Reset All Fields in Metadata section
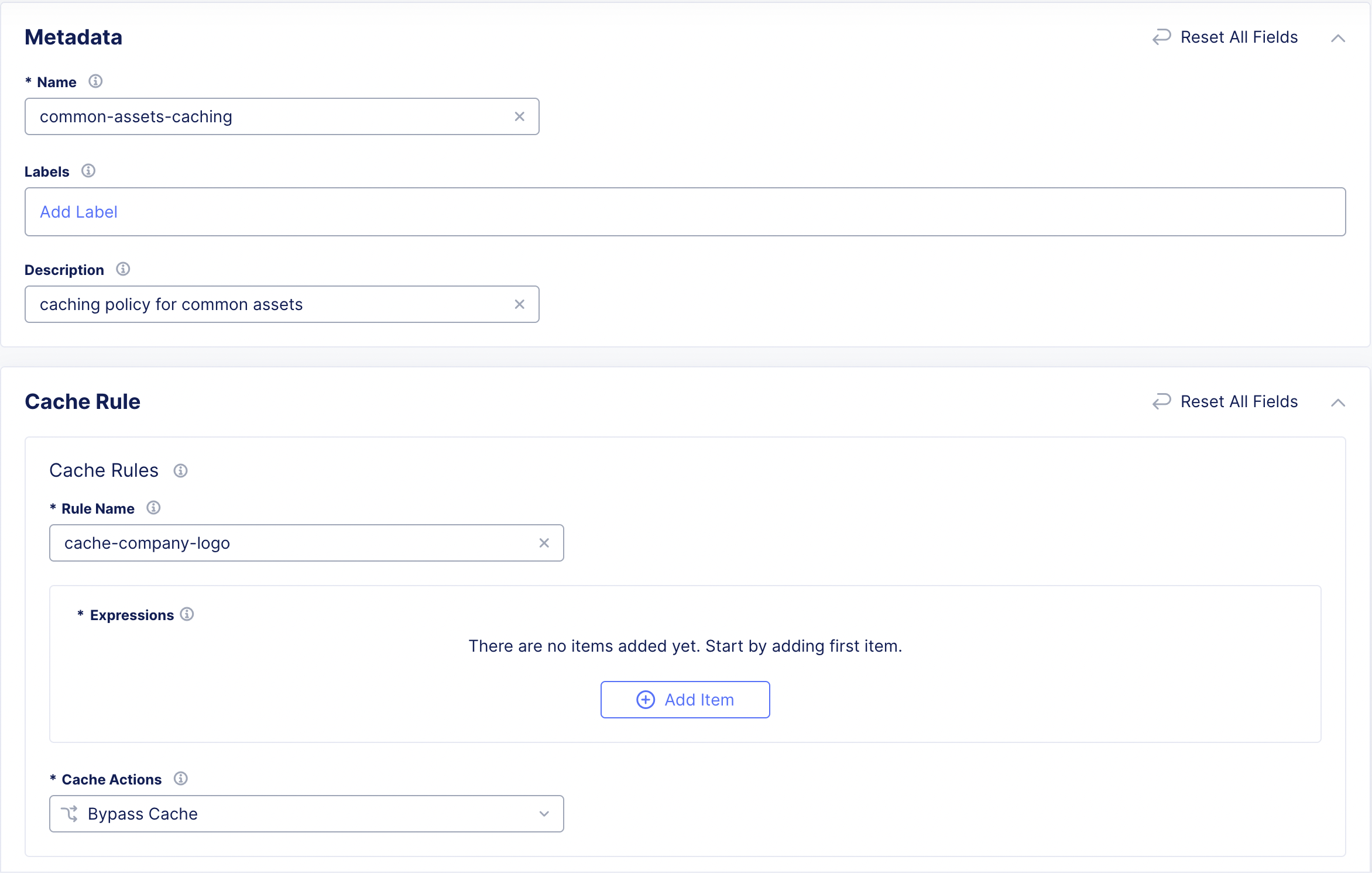The height and width of the screenshot is (874, 1372). [1225, 37]
